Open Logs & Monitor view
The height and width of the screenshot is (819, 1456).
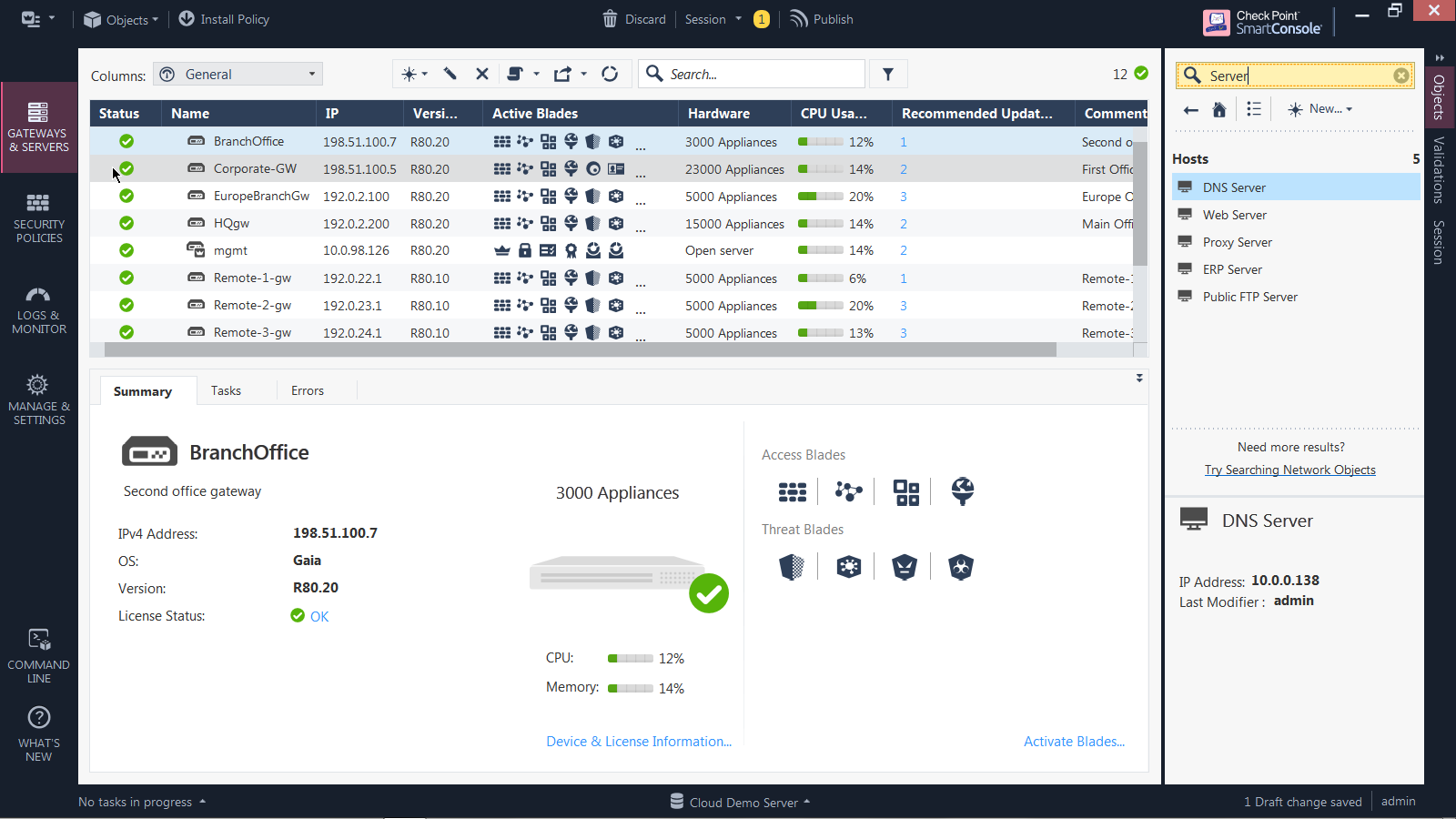(38, 309)
